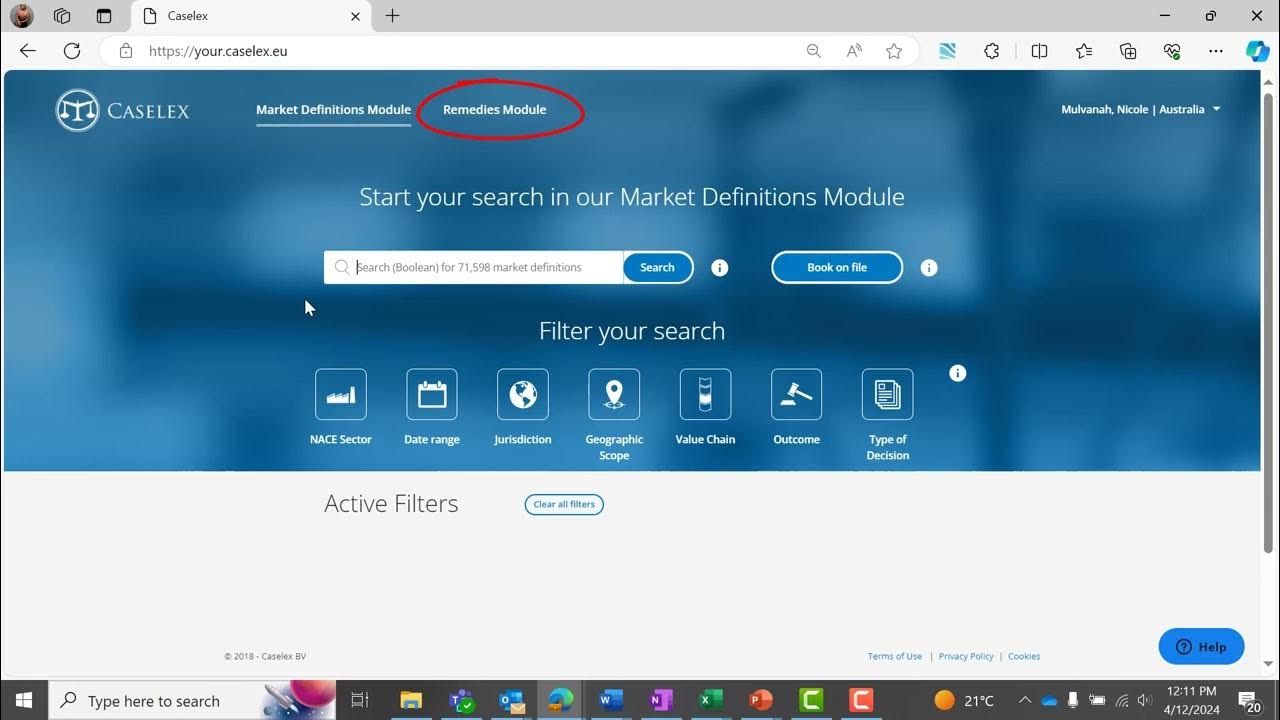
Task: Select the Jurisdiction globe filter
Action: point(523,394)
